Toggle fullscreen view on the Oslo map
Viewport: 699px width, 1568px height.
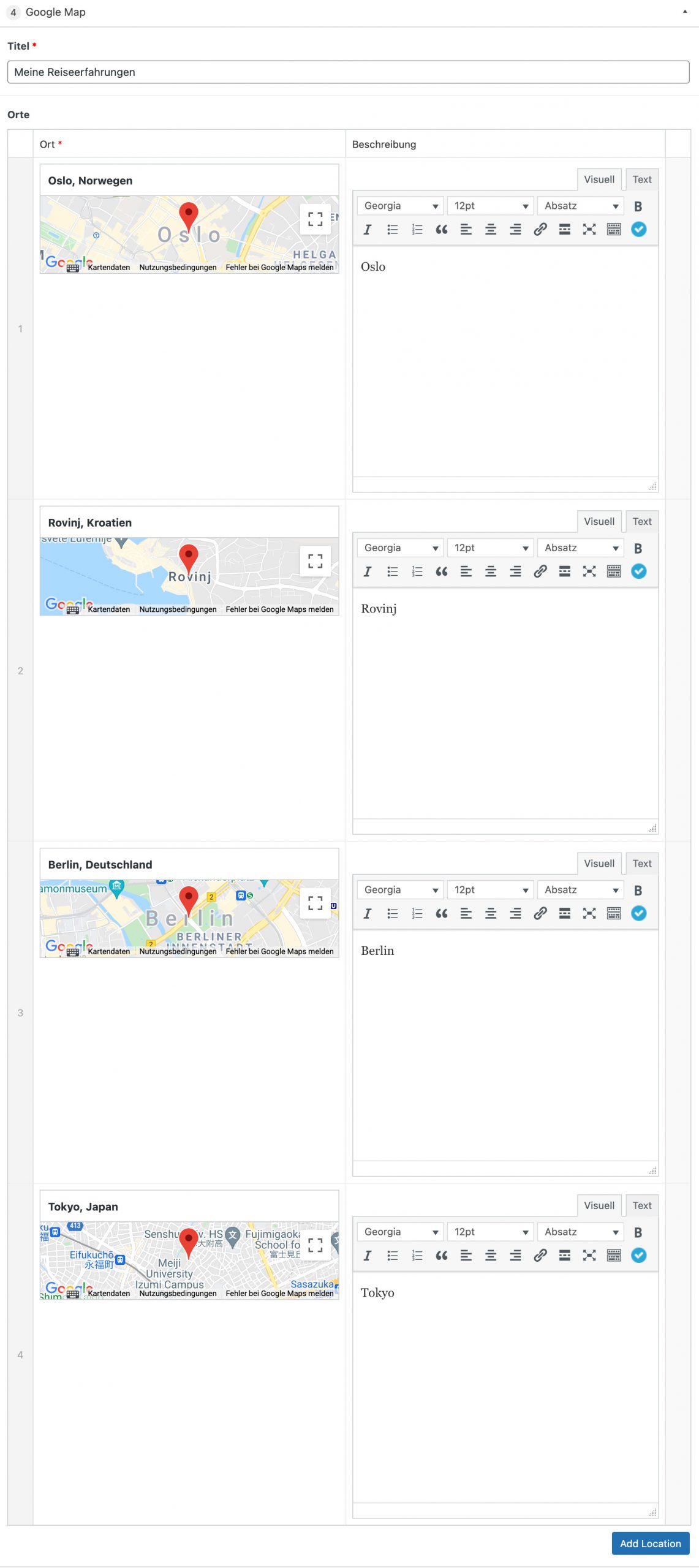click(x=315, y=219)
